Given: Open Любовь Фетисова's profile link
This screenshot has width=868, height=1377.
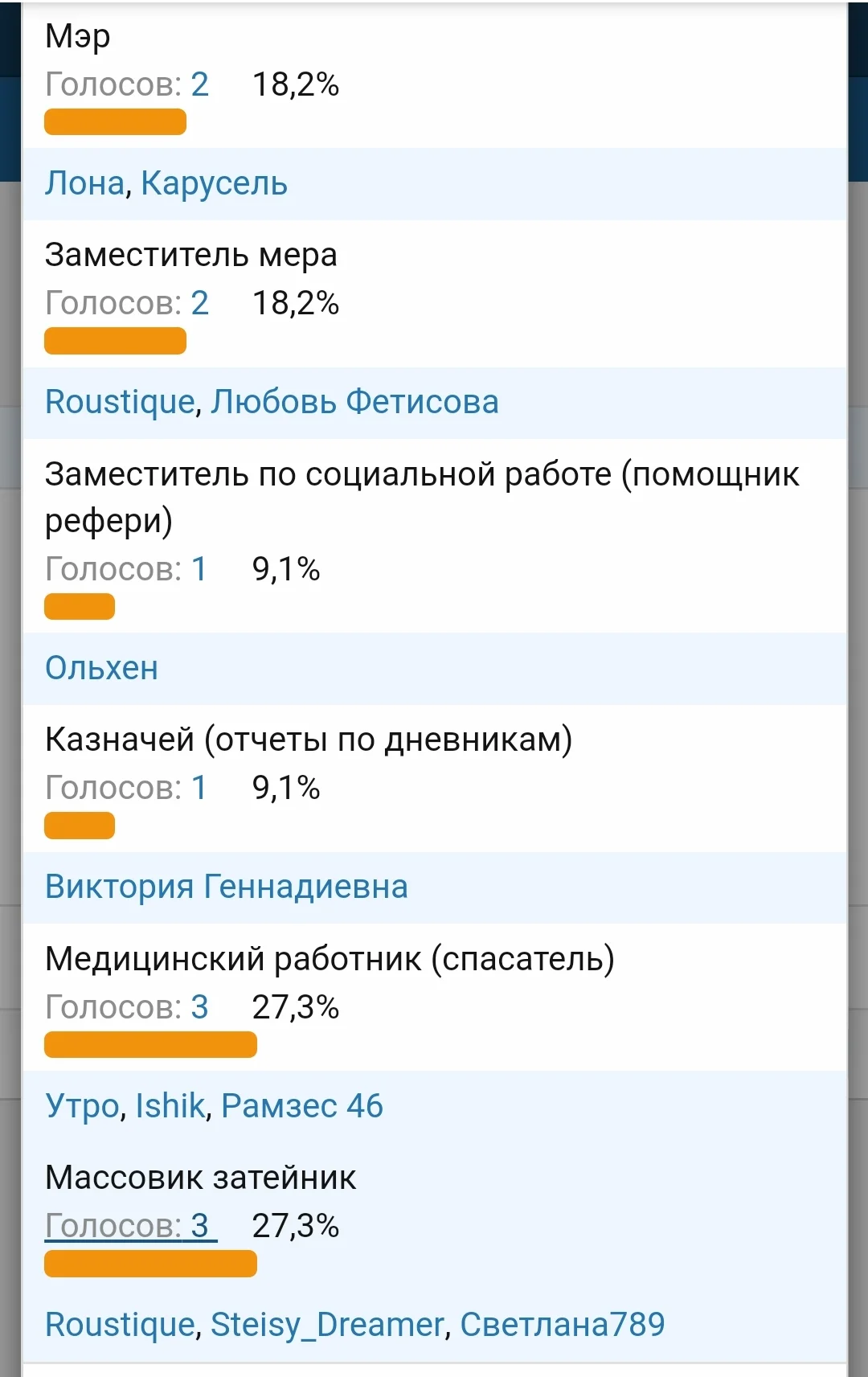Looking at the screenshot, I should click(354, 402).
